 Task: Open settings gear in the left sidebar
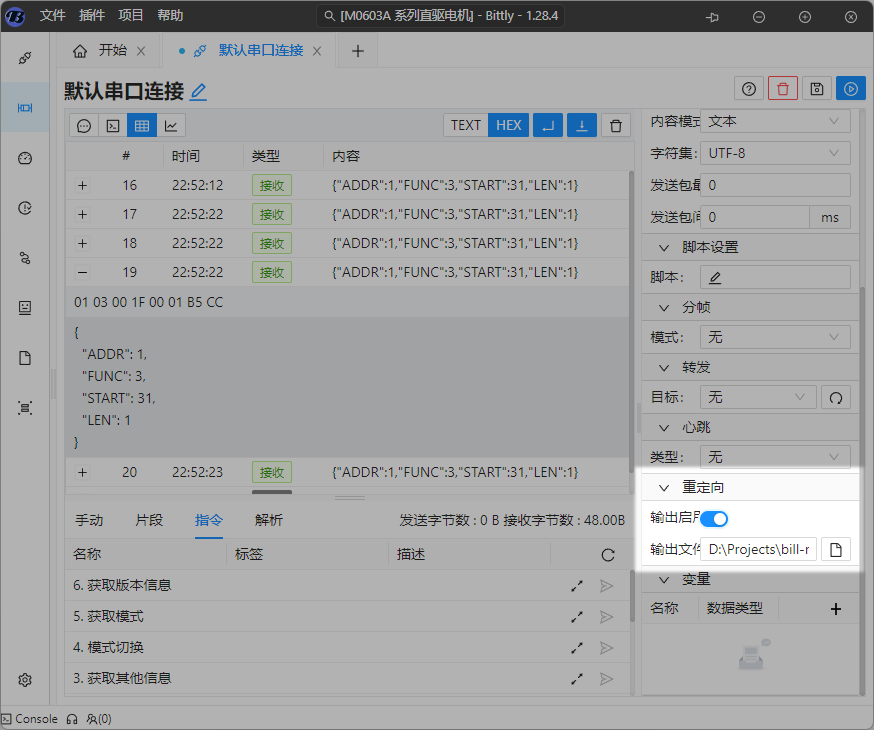pyautogui.click(x=25, y=680)
